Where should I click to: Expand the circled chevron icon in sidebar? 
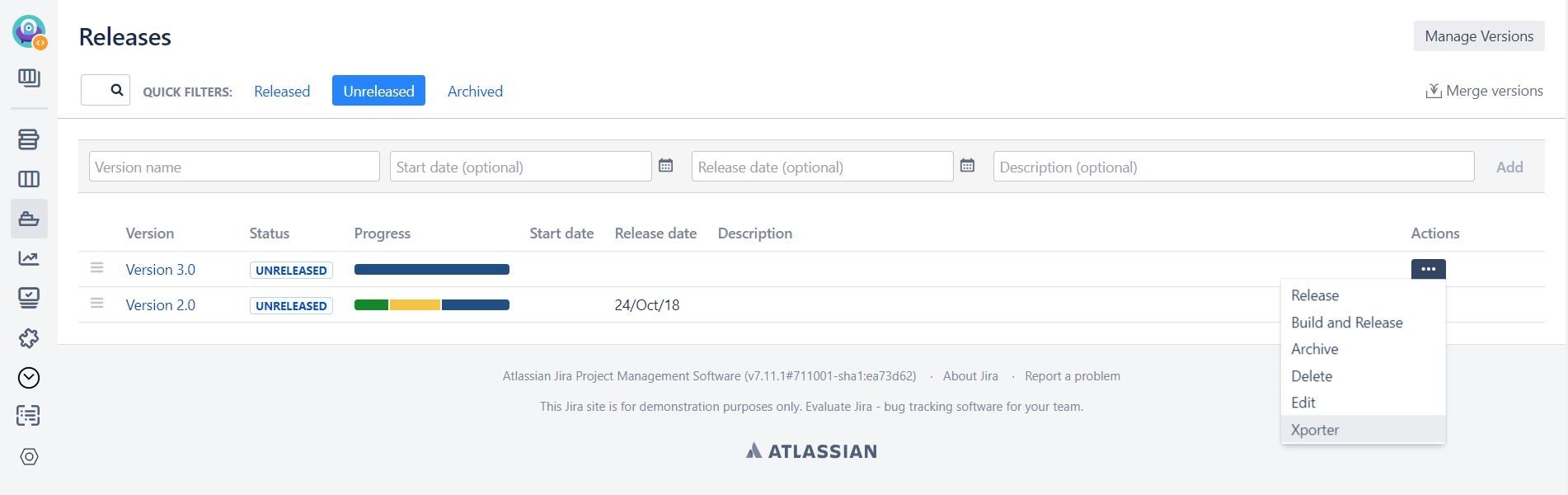(x=29, y=378)
